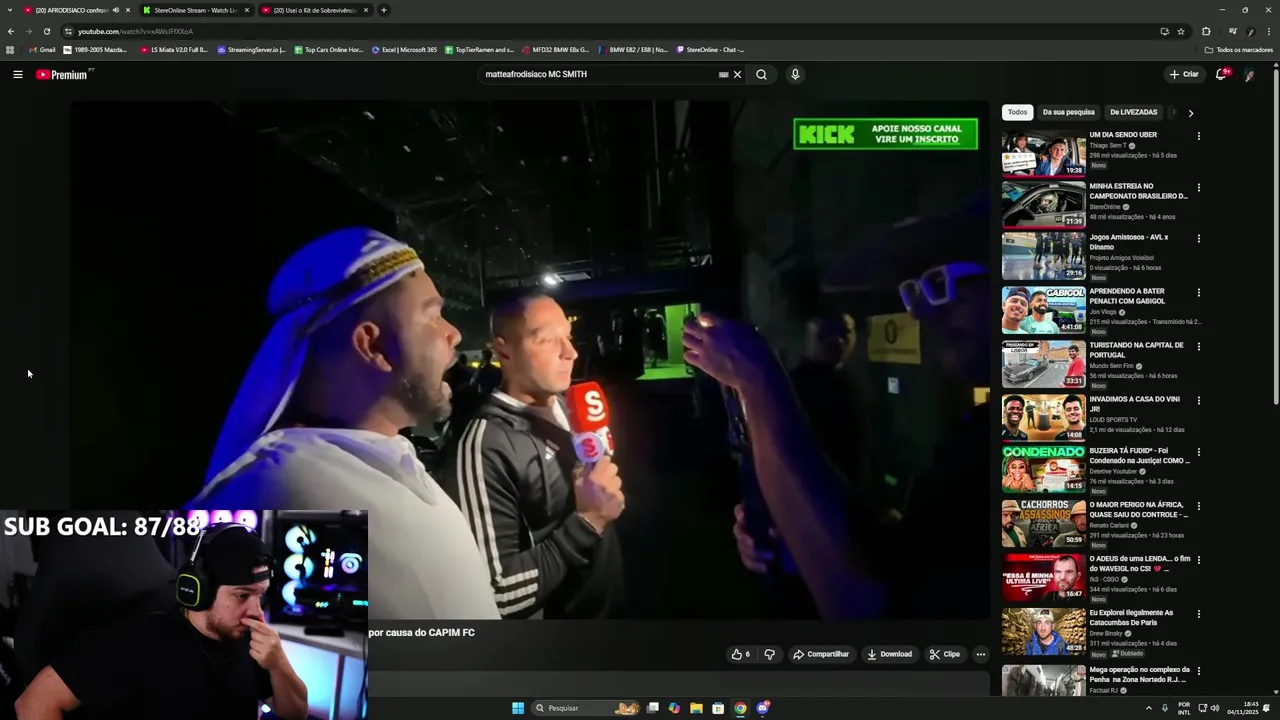Open options for O MAIOR PERIGO NA ÁFRICA video
The width and height of the screenshot is (1280, 720).
click(1198, 506)
